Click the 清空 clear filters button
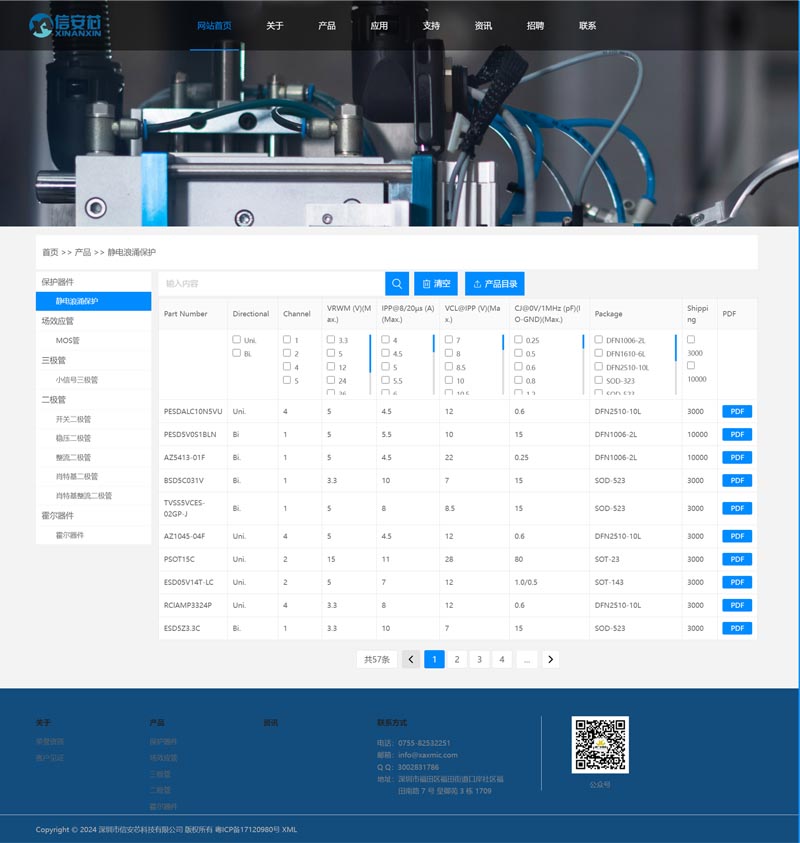Viewport: 800px width, 843px height. (x=435, y=283)
